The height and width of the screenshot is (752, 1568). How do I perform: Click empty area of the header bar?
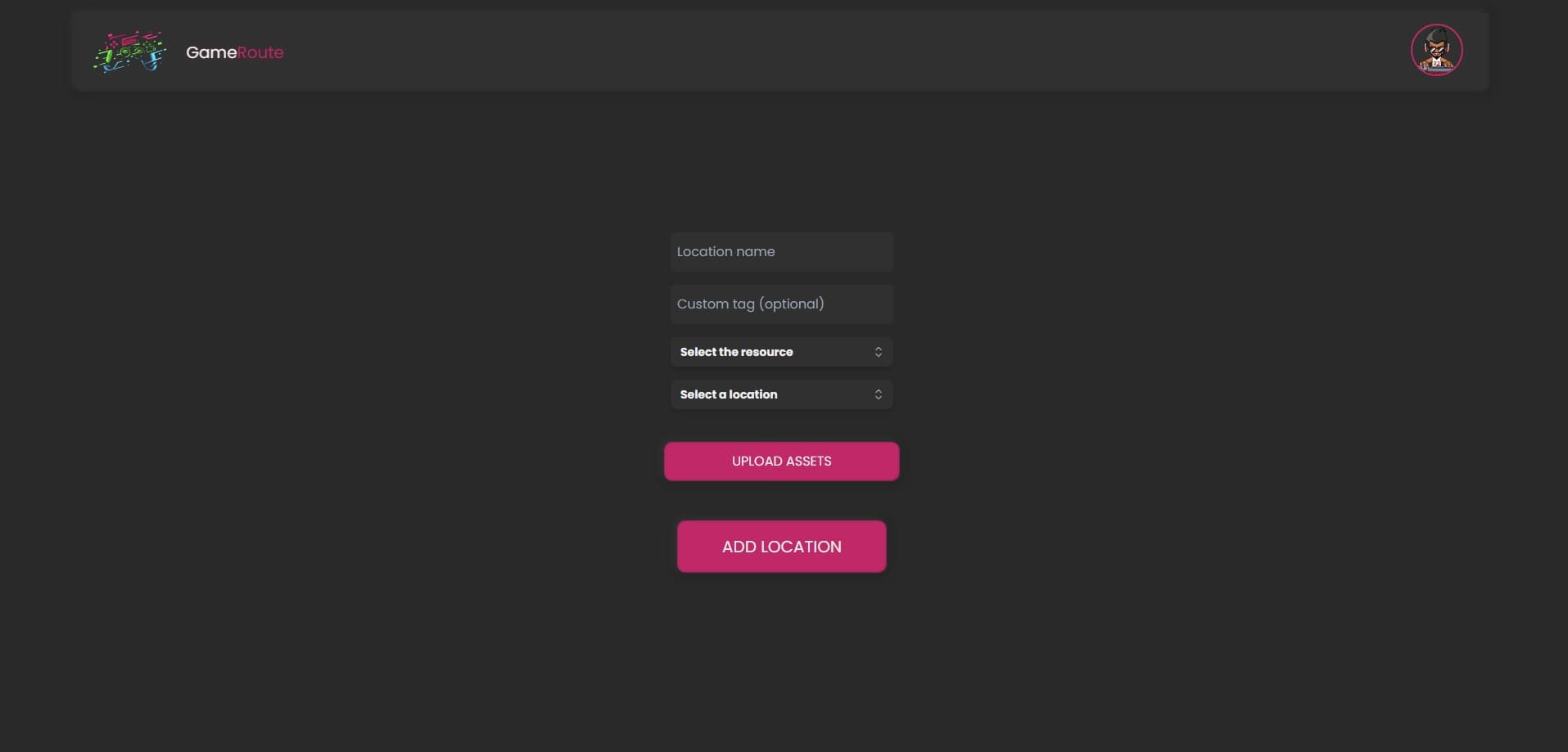coord(819,51)
